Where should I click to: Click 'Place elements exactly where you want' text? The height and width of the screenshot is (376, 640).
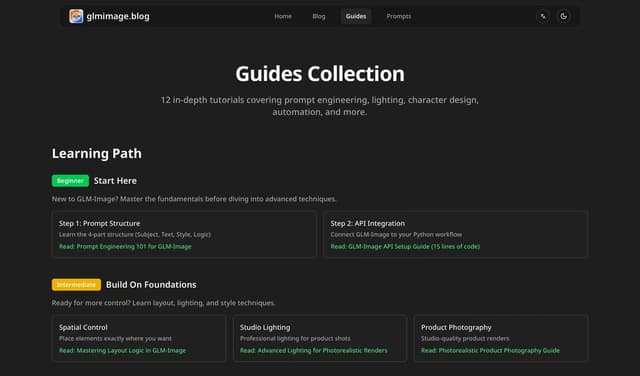[115, 339]
